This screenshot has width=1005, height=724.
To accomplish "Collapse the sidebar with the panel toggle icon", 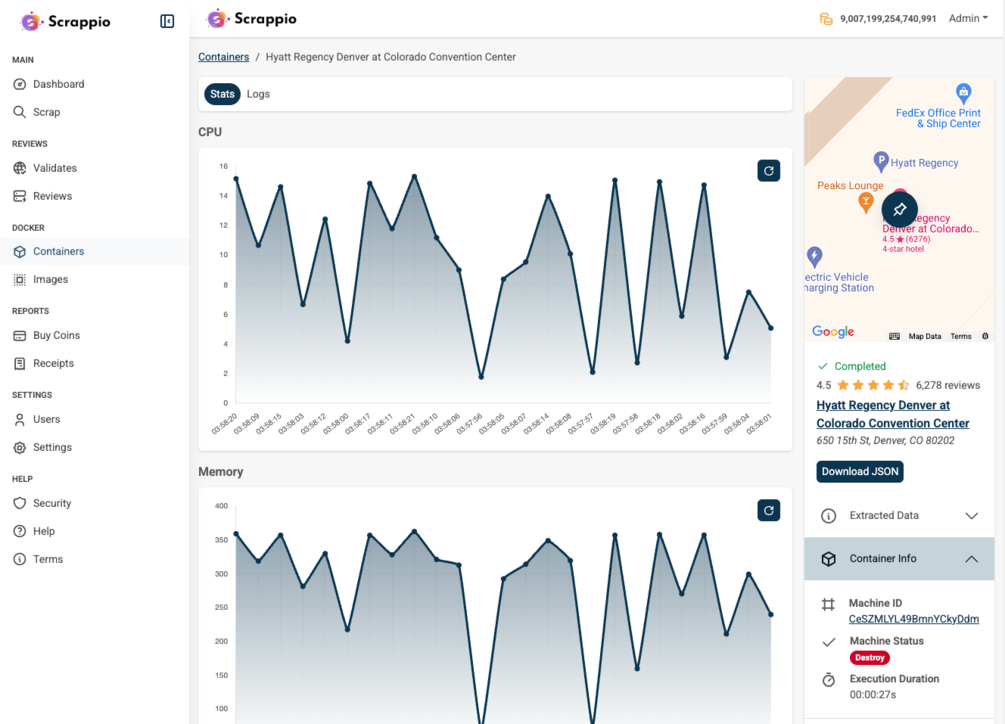I will click(x=167, y=21).
